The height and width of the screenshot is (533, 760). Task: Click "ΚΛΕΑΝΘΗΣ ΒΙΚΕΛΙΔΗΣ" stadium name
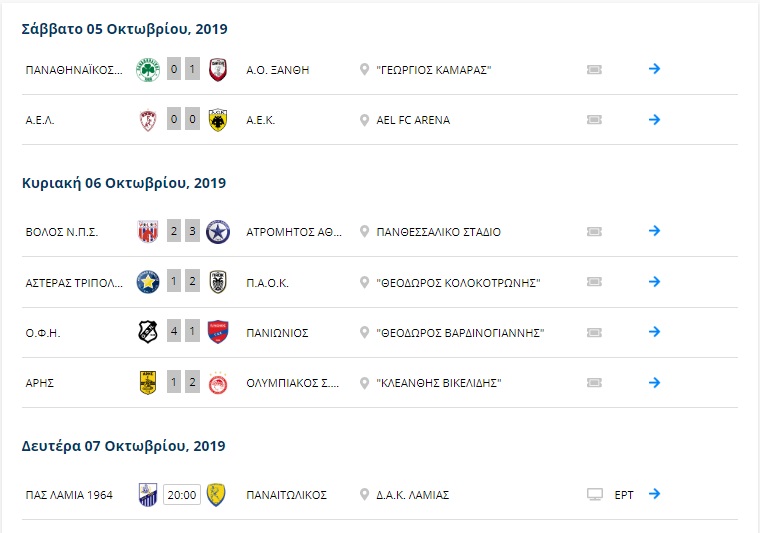click(439, 383)
